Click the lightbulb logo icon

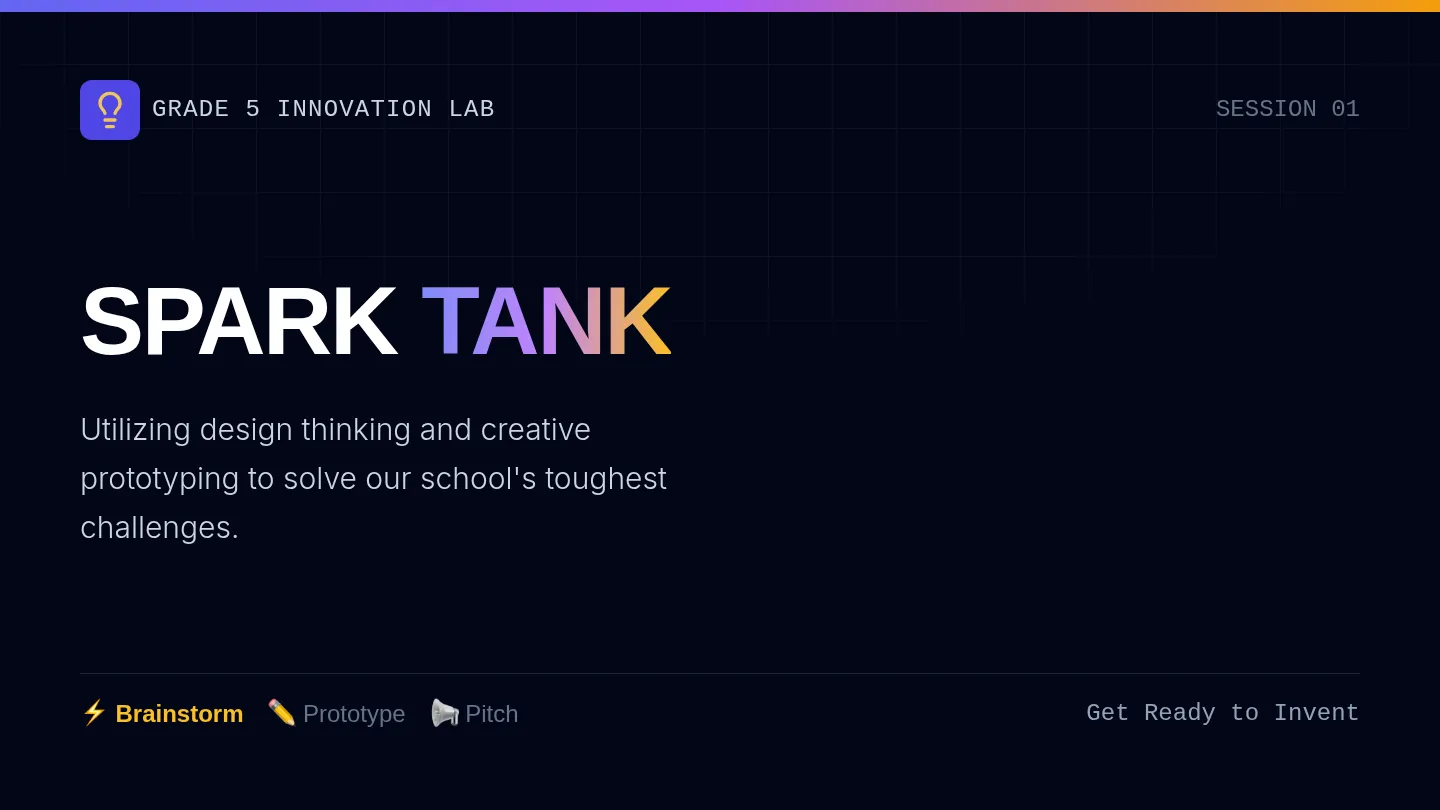pyautogui.click(x=110, y=110)
